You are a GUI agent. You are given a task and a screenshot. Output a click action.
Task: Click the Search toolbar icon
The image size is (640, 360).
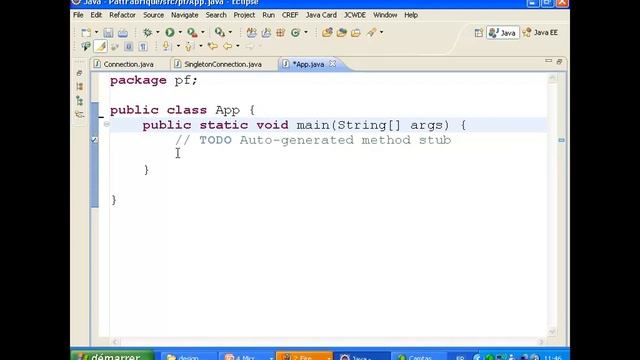click(220, 32)
